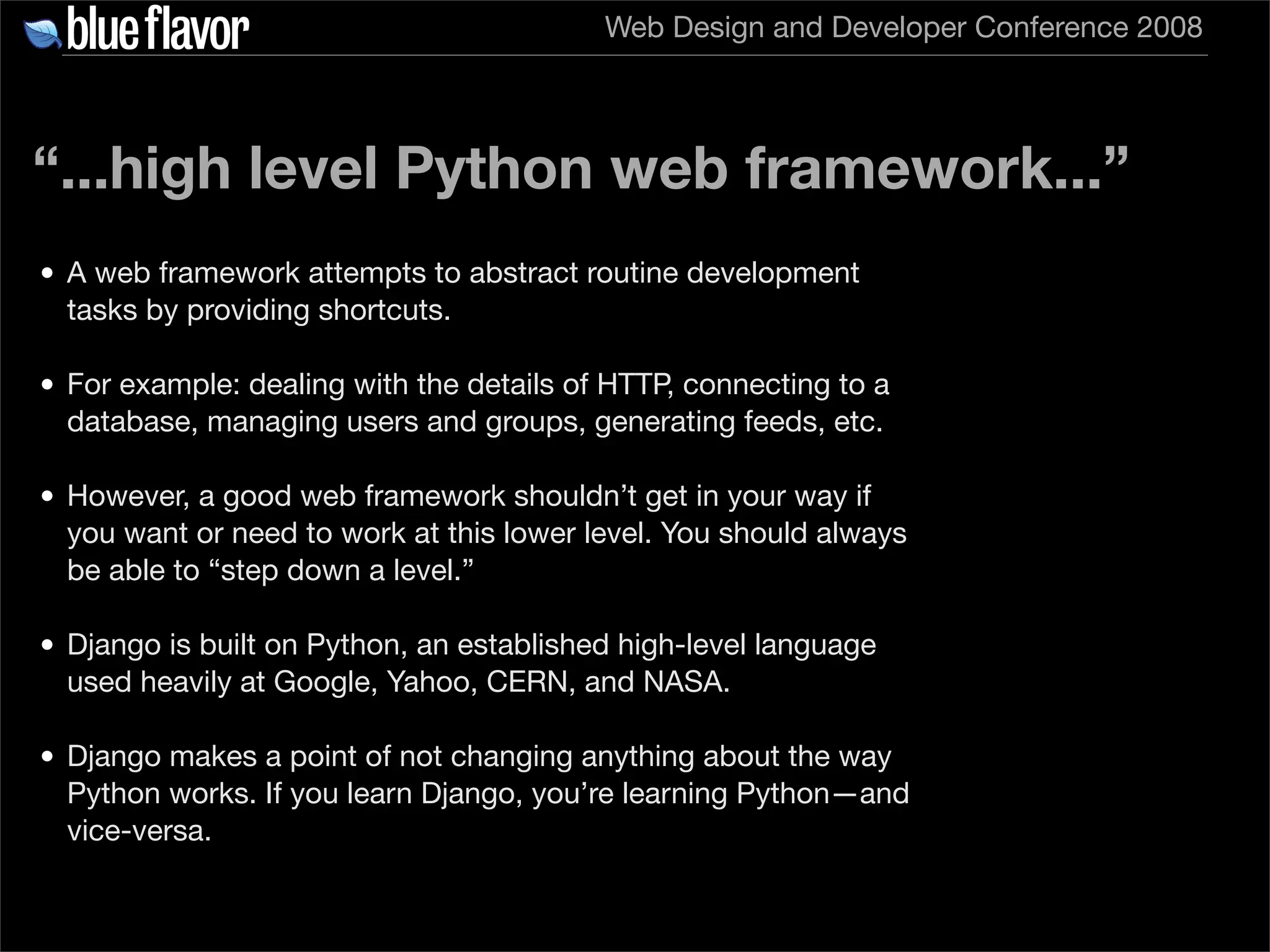Click the word "2008" in the header

pos(1170,27)
